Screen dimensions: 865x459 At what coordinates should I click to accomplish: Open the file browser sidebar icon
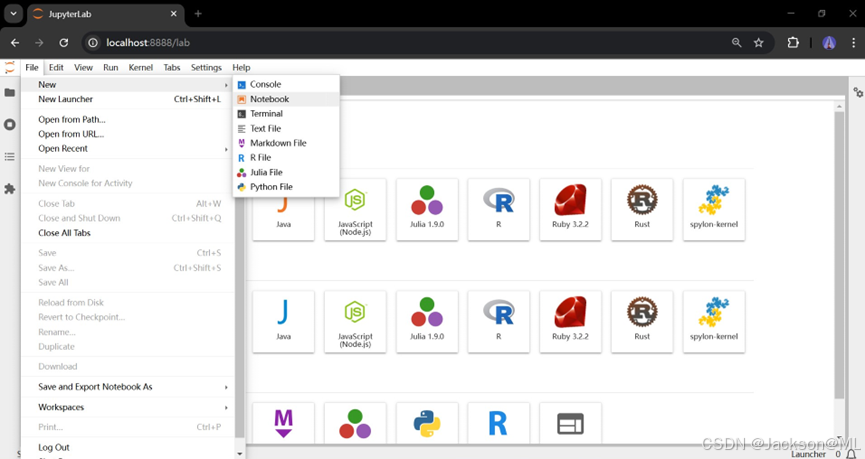coord(9,92)
